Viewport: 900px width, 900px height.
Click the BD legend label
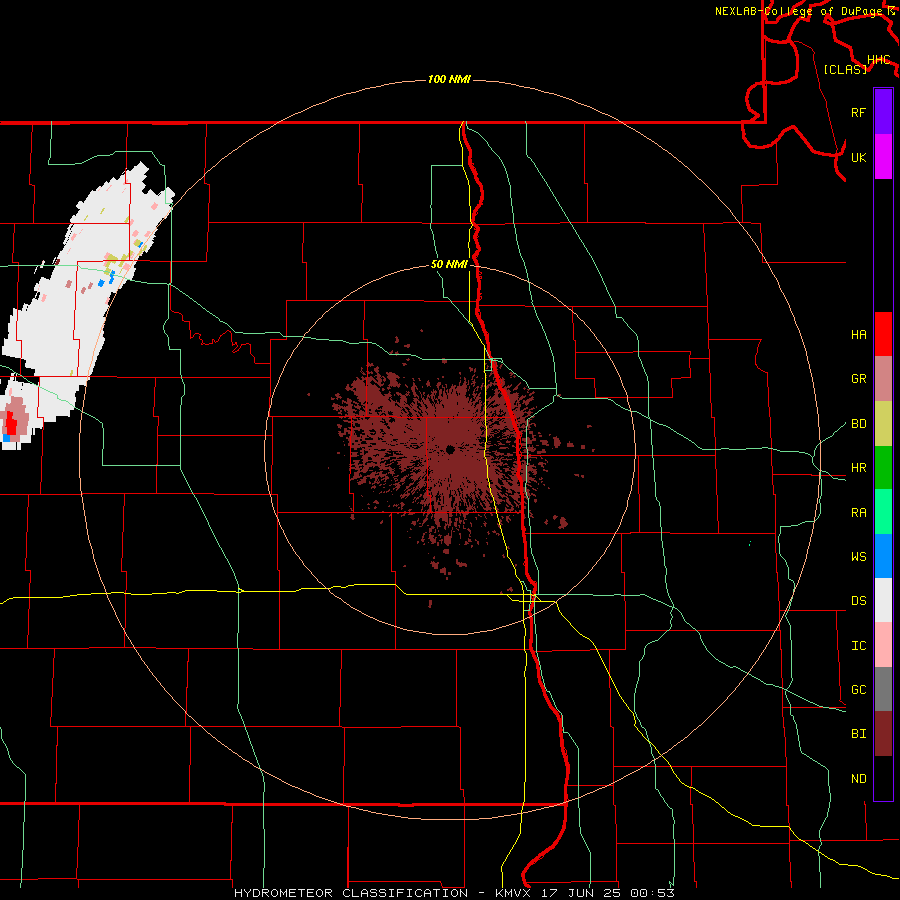858,424
